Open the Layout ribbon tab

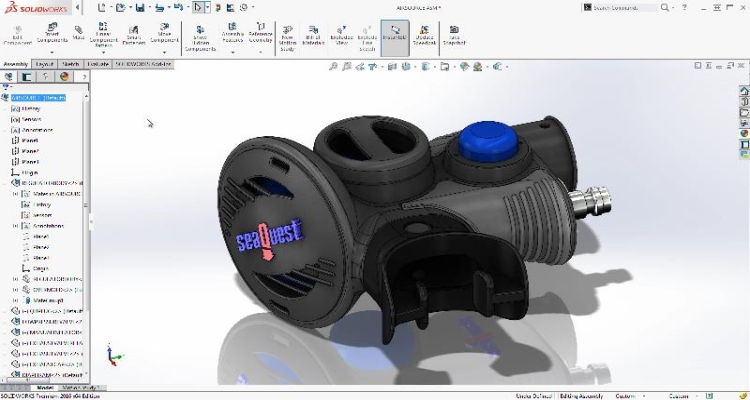(44, 64)
